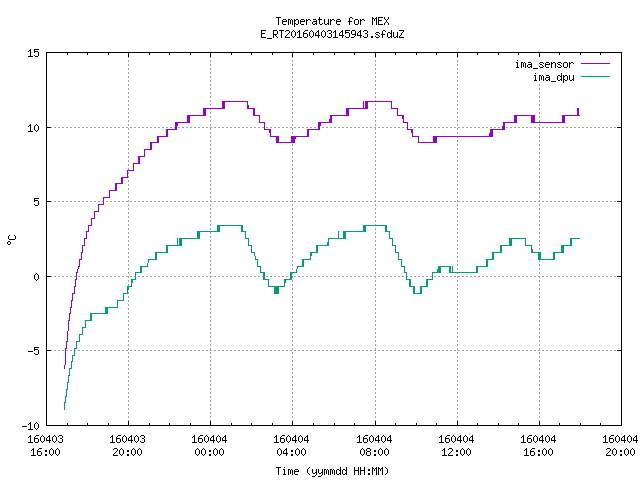Click the y-axis tick label -5
Viewport: 640px width, 480px height.
coord(33,351)
